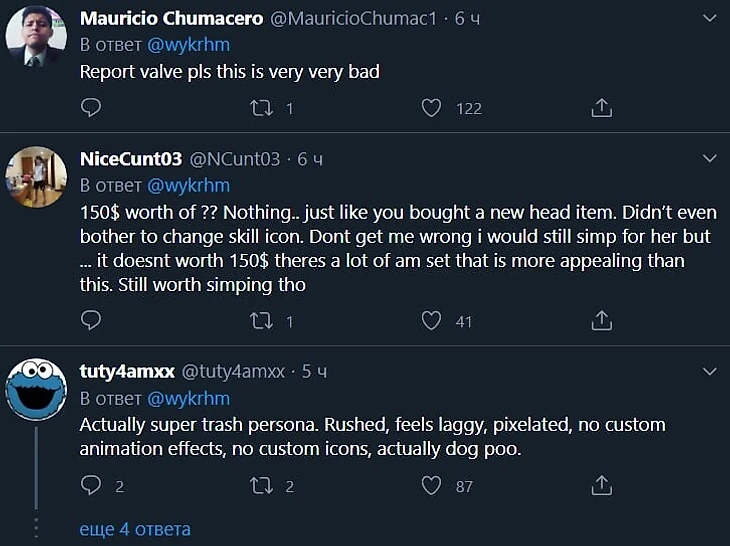
Task: Retweet tuty4amxx's trash persona tweet
Action: click(x=262, y=486)
